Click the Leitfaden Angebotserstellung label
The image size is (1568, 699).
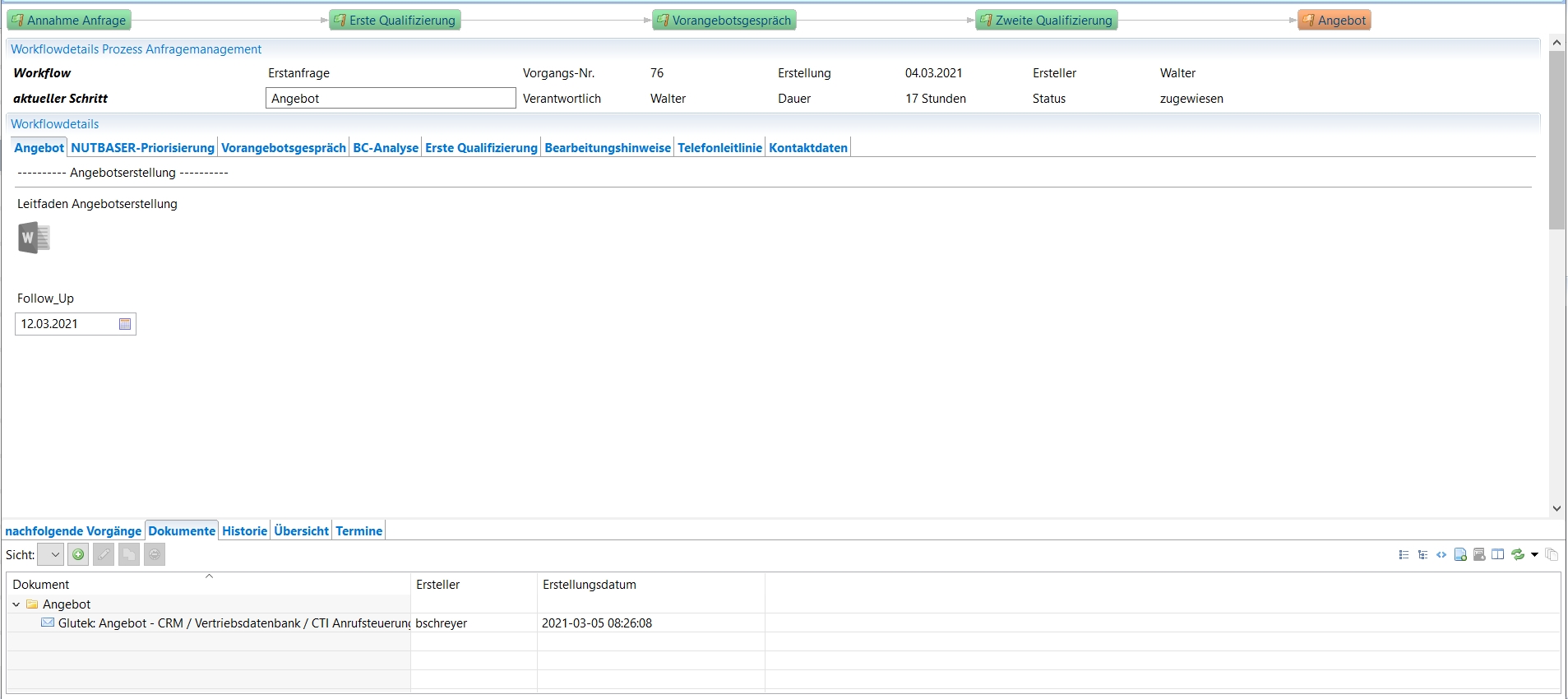click(x=97, y=204)
